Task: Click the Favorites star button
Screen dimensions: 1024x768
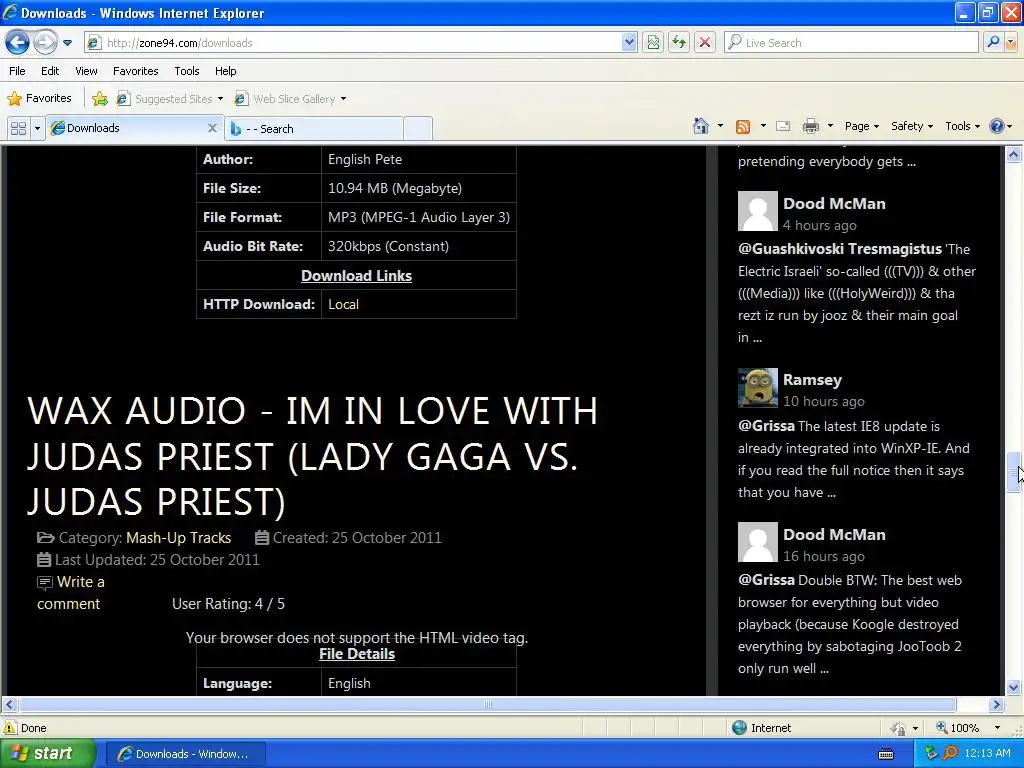Action: [39, 99]
